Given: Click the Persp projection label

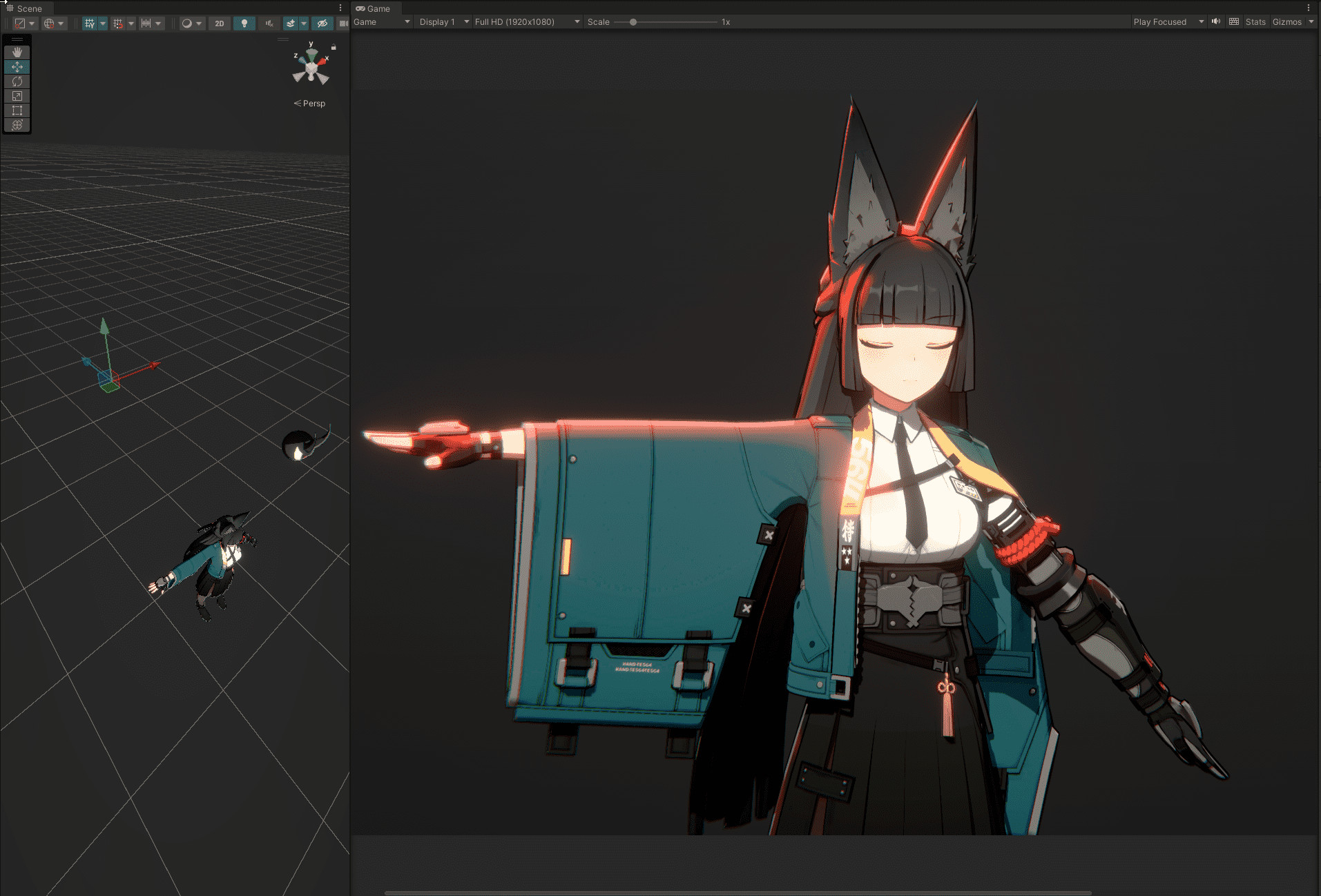Looking at the screenshot, I should pyautogui.click(x=310, y=104).
